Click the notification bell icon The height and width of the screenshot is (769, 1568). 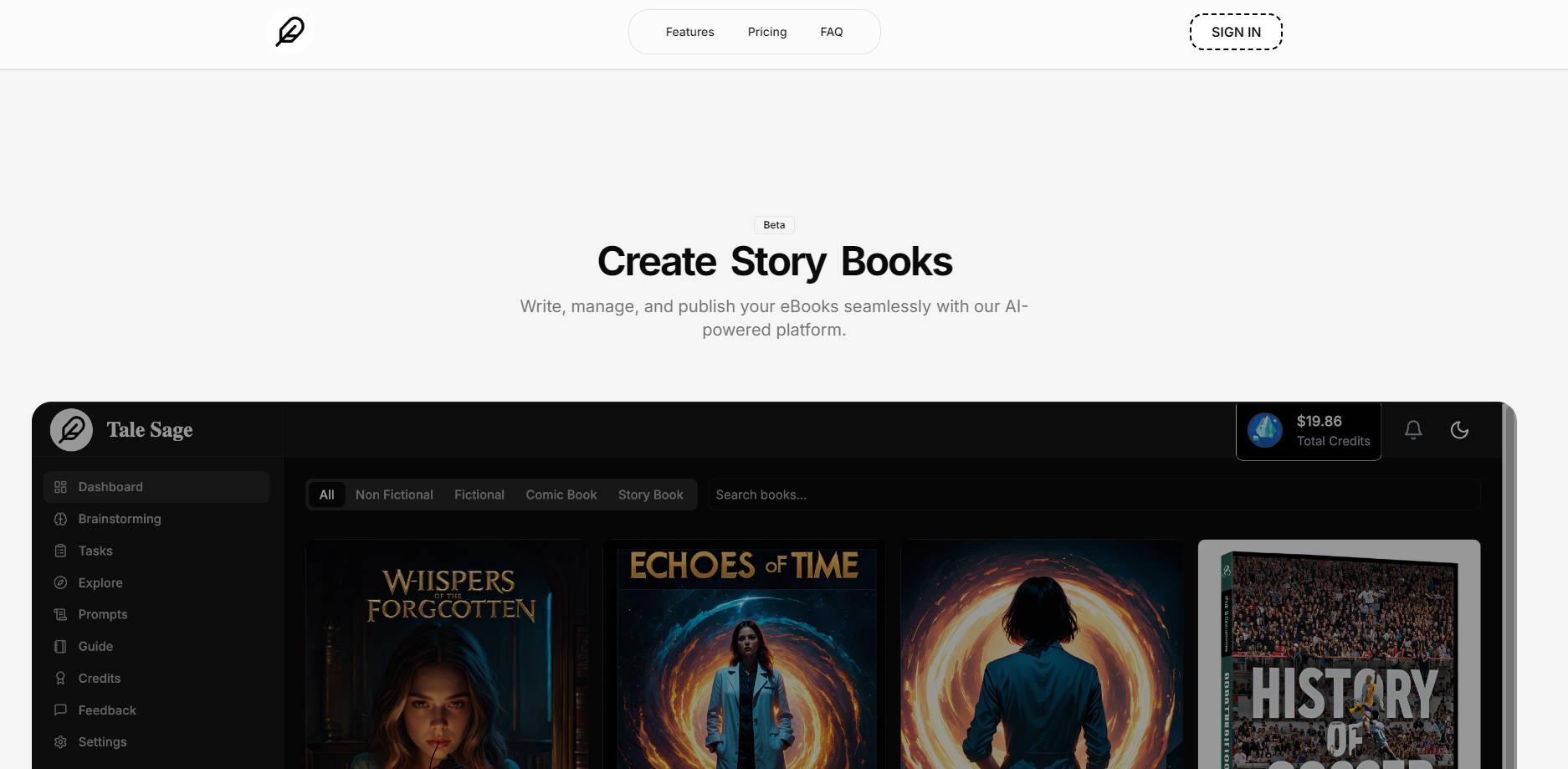1412,430
